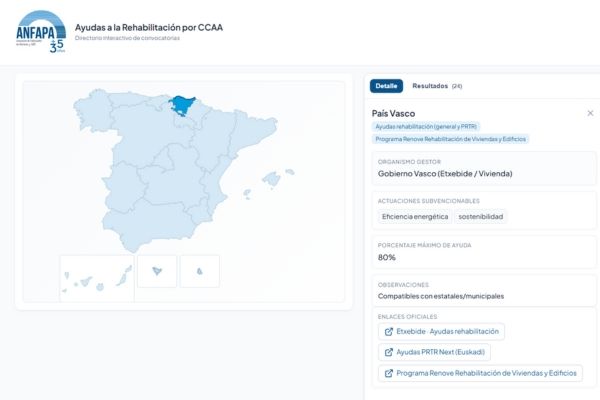Image resolution: width=600 pixels, height=400 pixels.
Task: Click the 'Eficiencia energética' chip
Action: [415, 217]
